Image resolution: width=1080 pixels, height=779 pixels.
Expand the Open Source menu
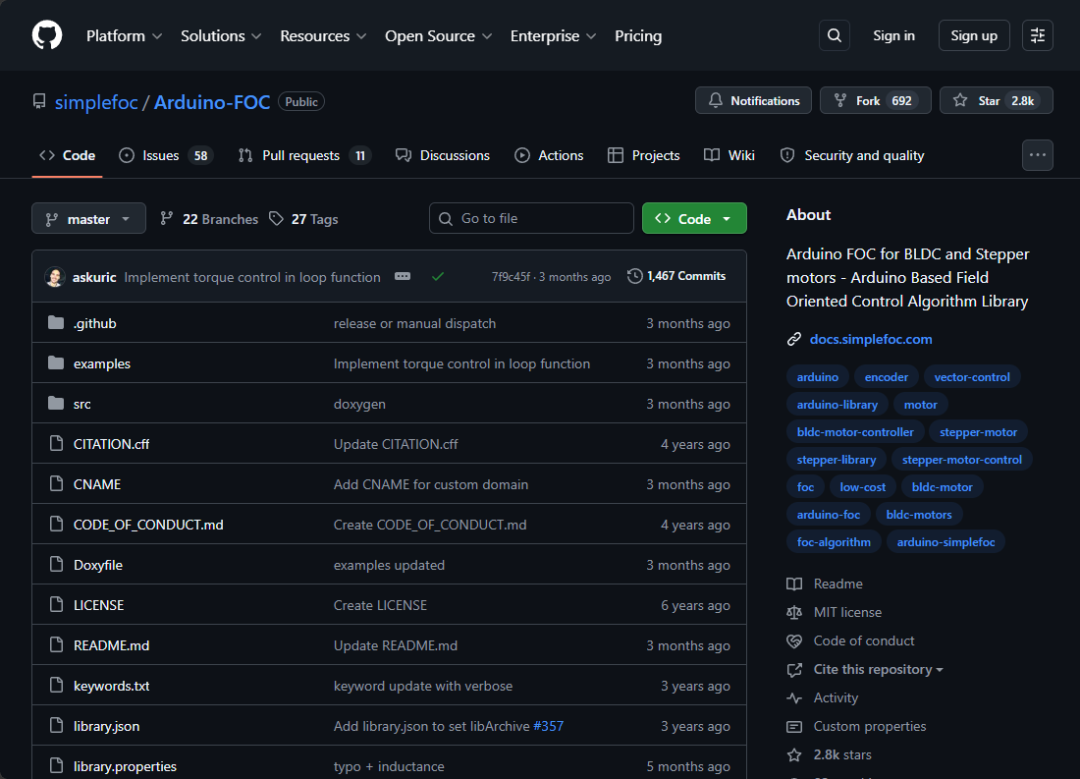pyautogui.click(x=438, y=36)
